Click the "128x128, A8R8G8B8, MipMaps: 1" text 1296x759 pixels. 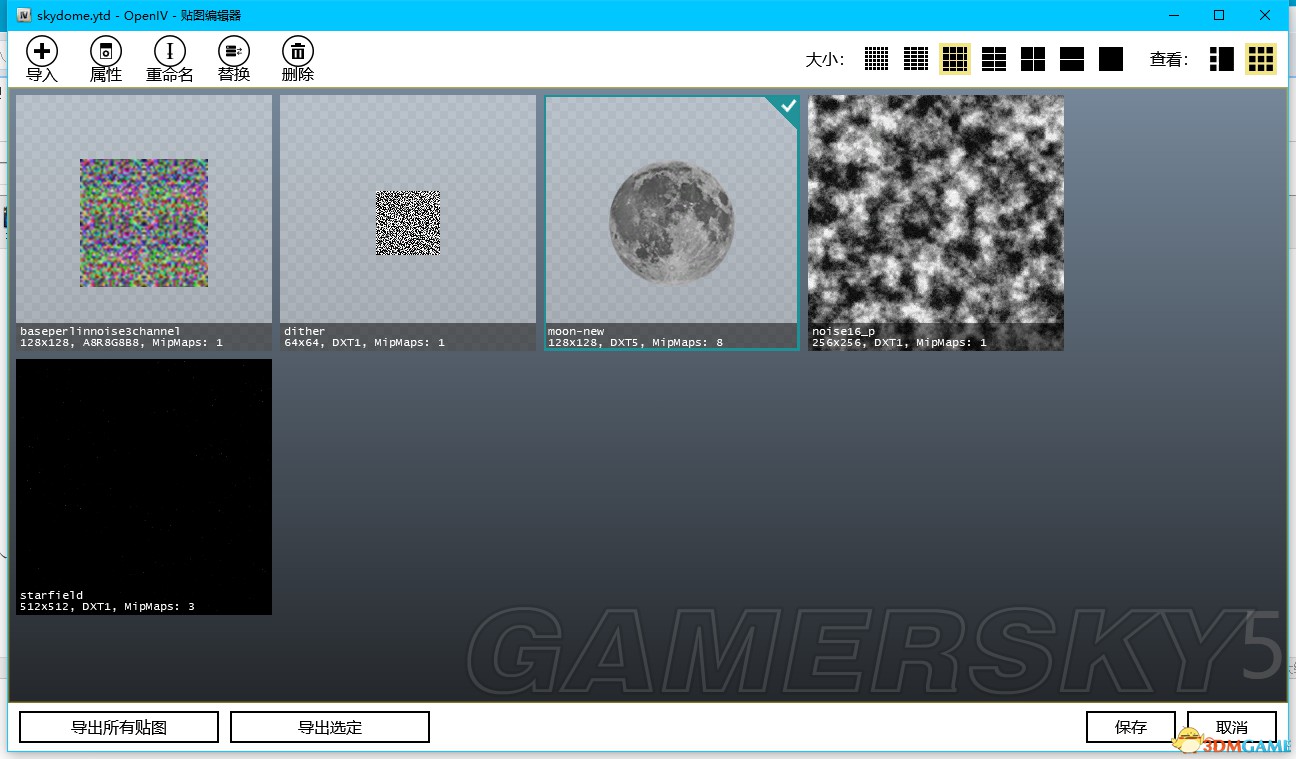[x=121, y=343]
